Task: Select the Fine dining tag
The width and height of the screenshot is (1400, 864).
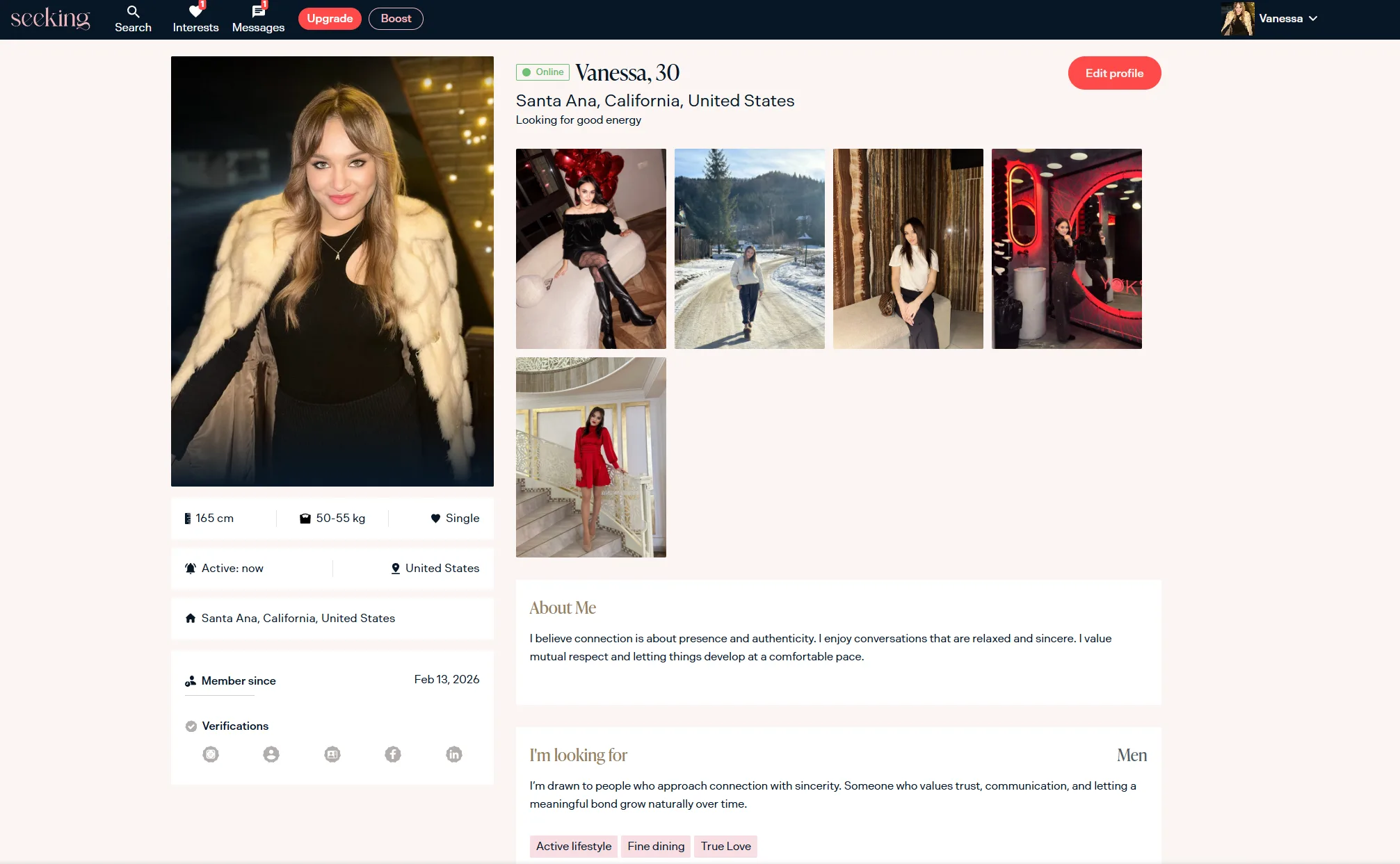Action: [655, 846]
